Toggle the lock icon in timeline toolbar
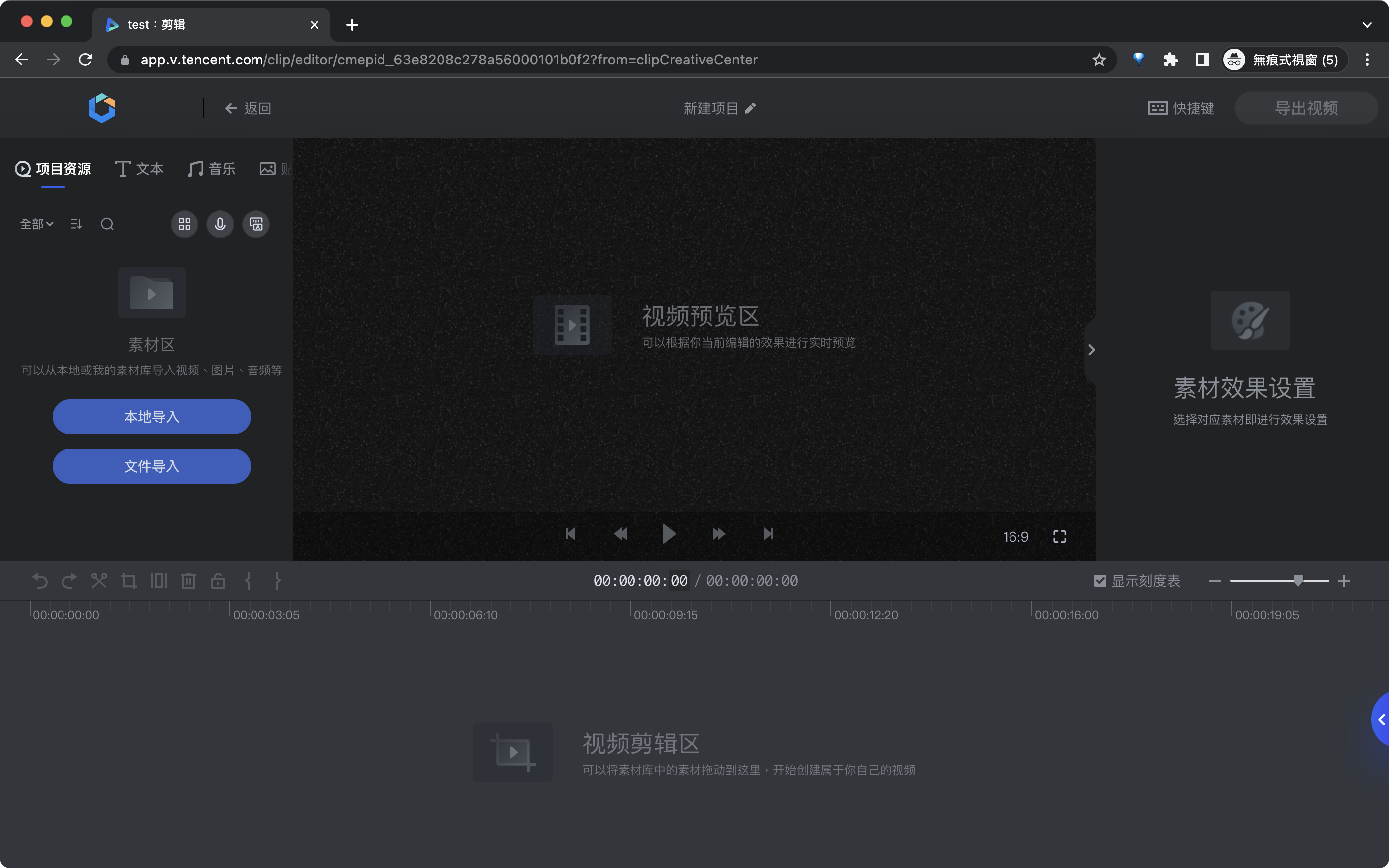Image resolution: width=1389 pixels, height=868 pixels. (x=218, y=581)
